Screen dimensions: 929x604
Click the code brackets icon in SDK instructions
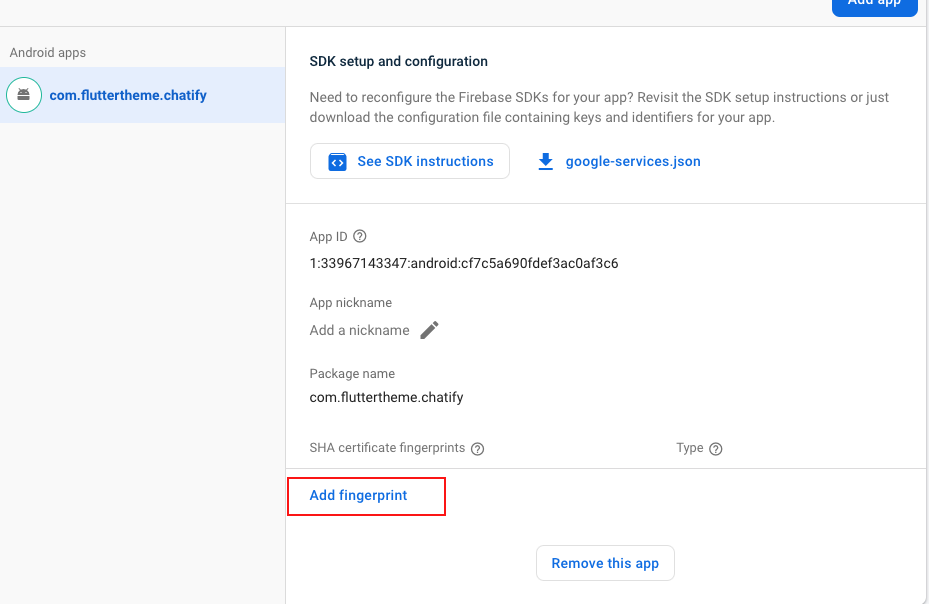338,162
